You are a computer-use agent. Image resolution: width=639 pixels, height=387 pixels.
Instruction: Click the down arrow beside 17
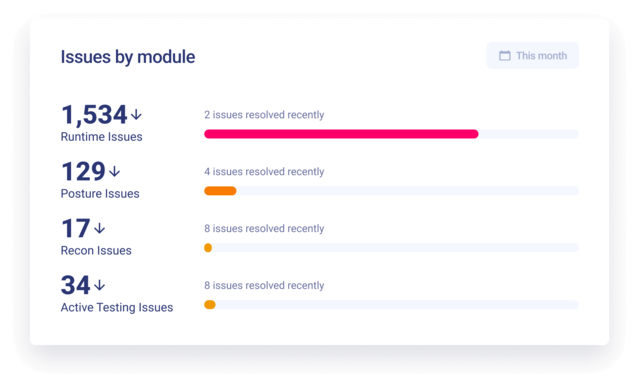[x=99, y=228]
